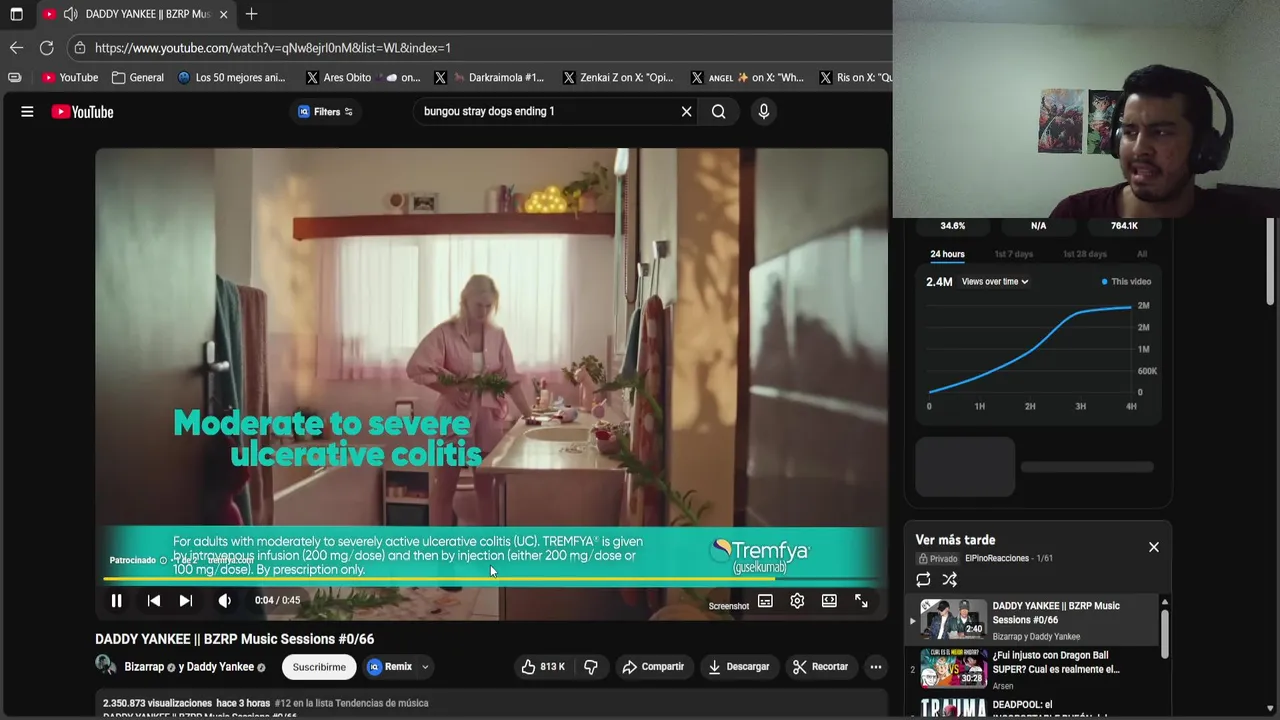Go back in the browser
This screenshot has height=720, width=1280.
16,48
